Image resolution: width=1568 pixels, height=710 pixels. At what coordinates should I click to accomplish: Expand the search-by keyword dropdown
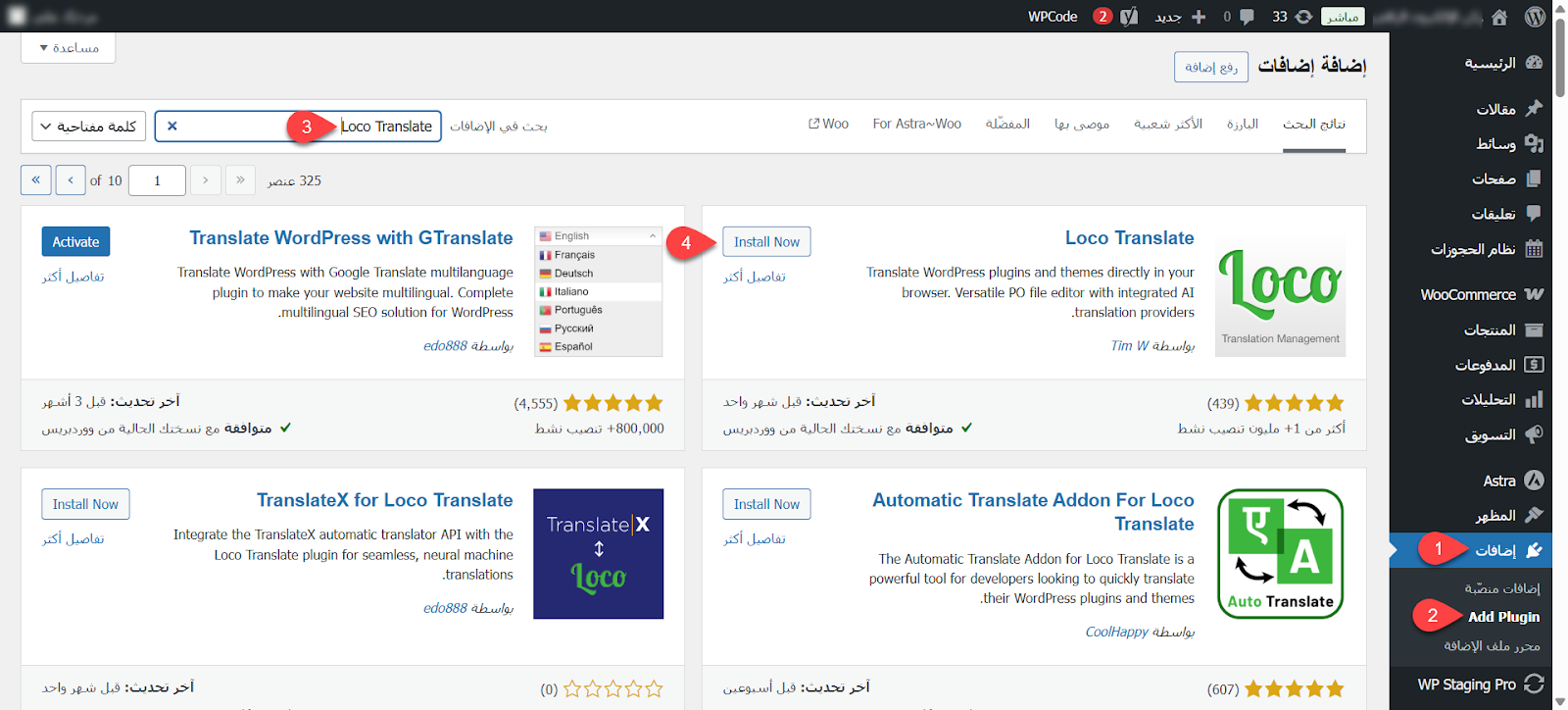89,127
